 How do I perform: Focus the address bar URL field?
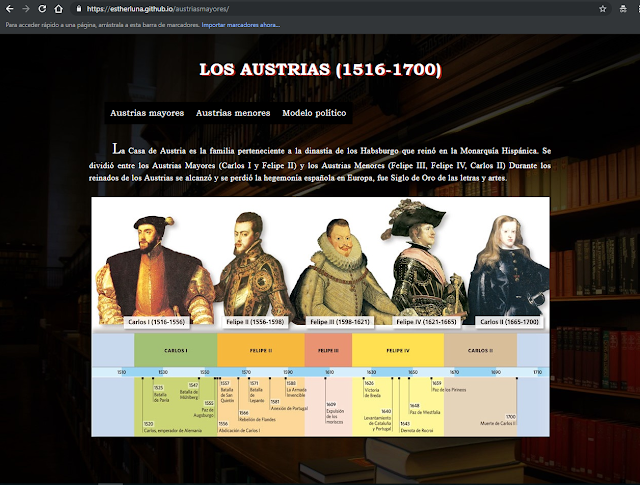[341, 9]
